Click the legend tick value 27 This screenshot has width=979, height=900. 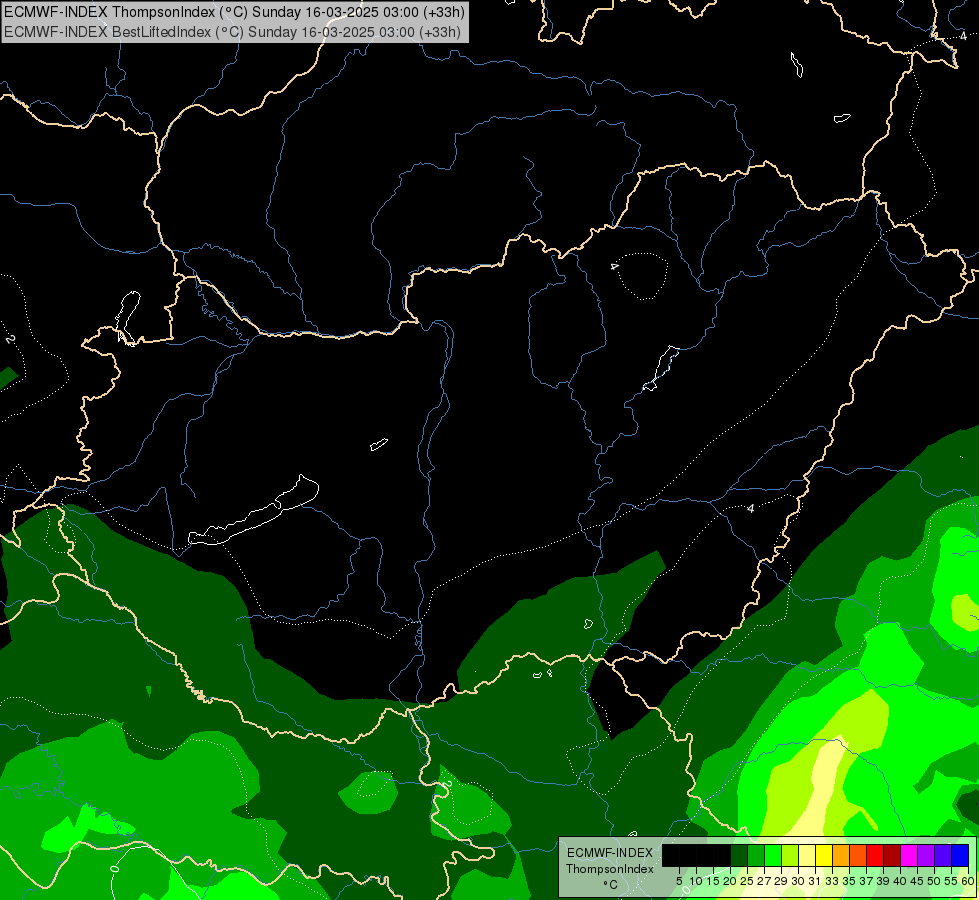(764, 881)
